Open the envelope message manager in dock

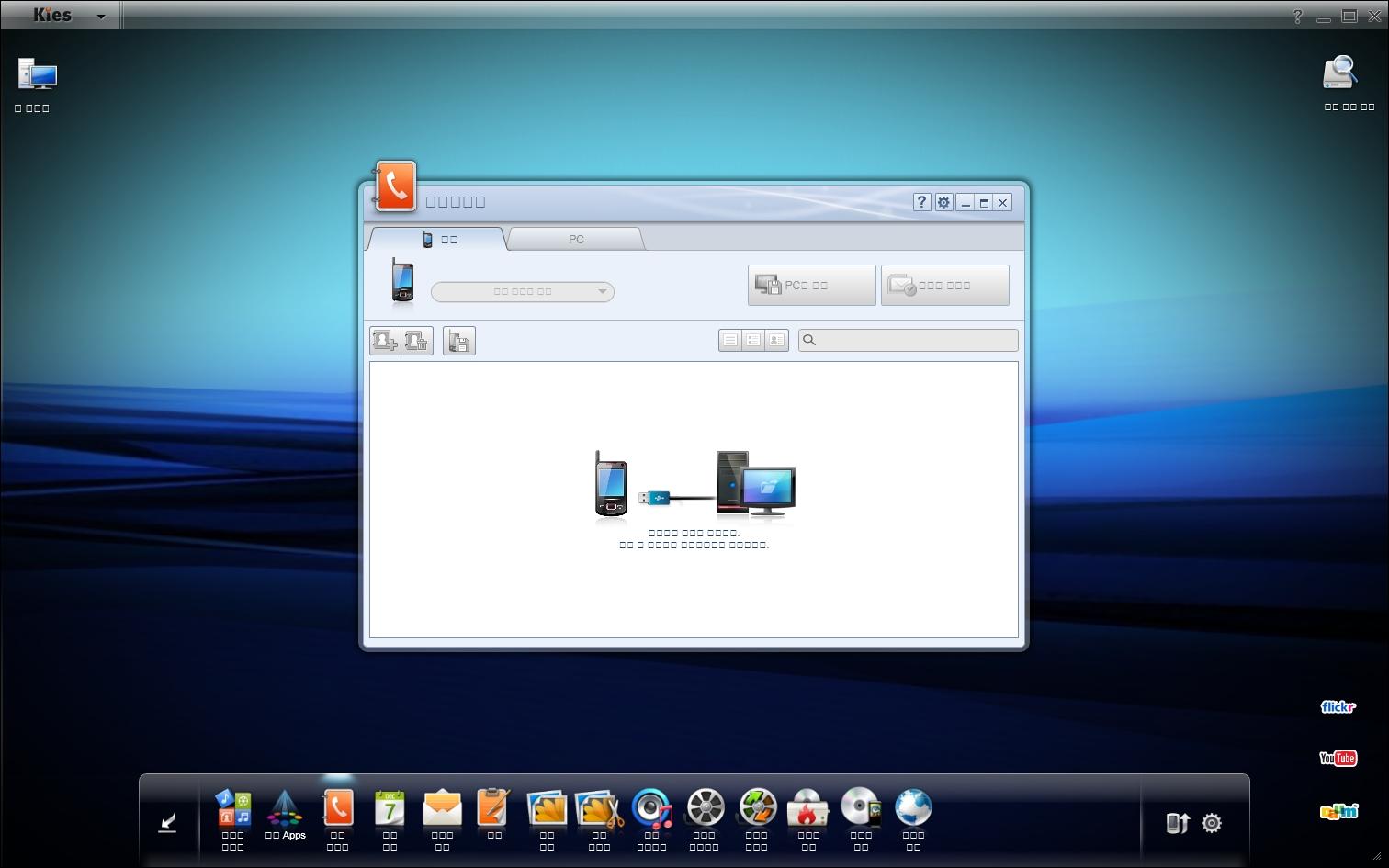442,809
